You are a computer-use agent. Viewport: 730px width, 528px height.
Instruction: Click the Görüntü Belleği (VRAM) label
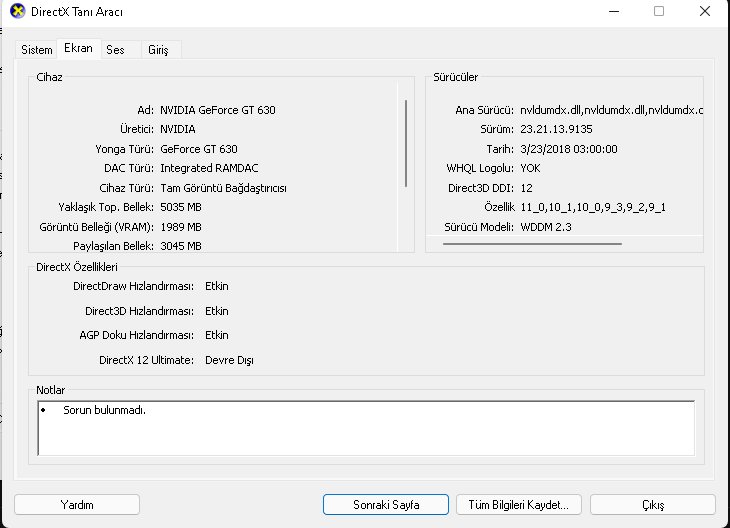[x=96, y=227]
